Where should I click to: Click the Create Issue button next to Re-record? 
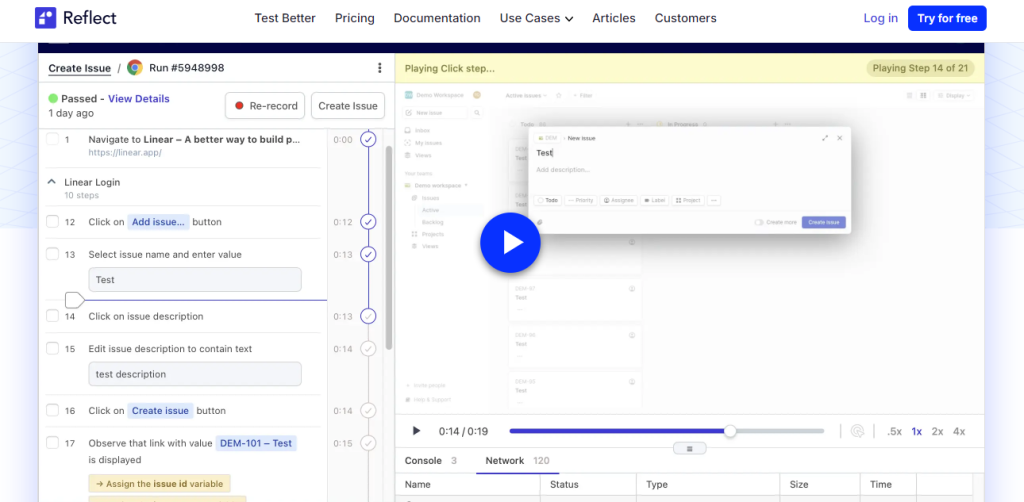[348, 106]
